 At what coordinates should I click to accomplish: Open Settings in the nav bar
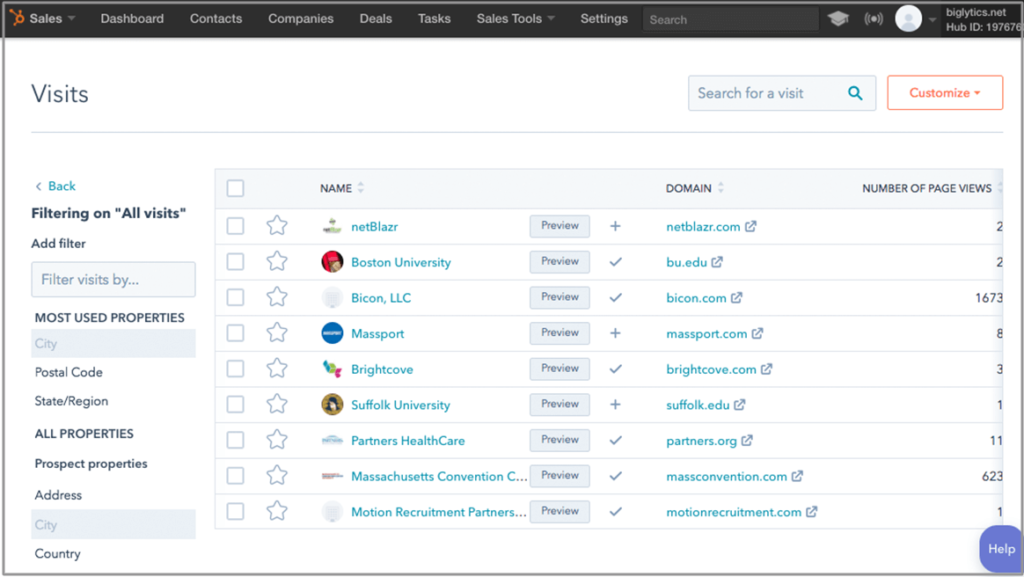604,19
